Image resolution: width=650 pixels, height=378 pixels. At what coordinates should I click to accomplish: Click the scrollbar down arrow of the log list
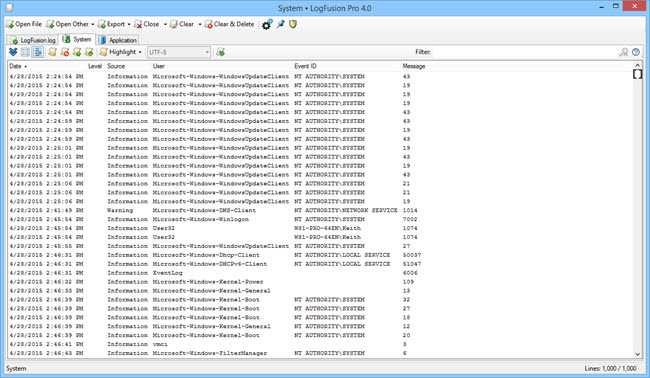coord(638,354)
